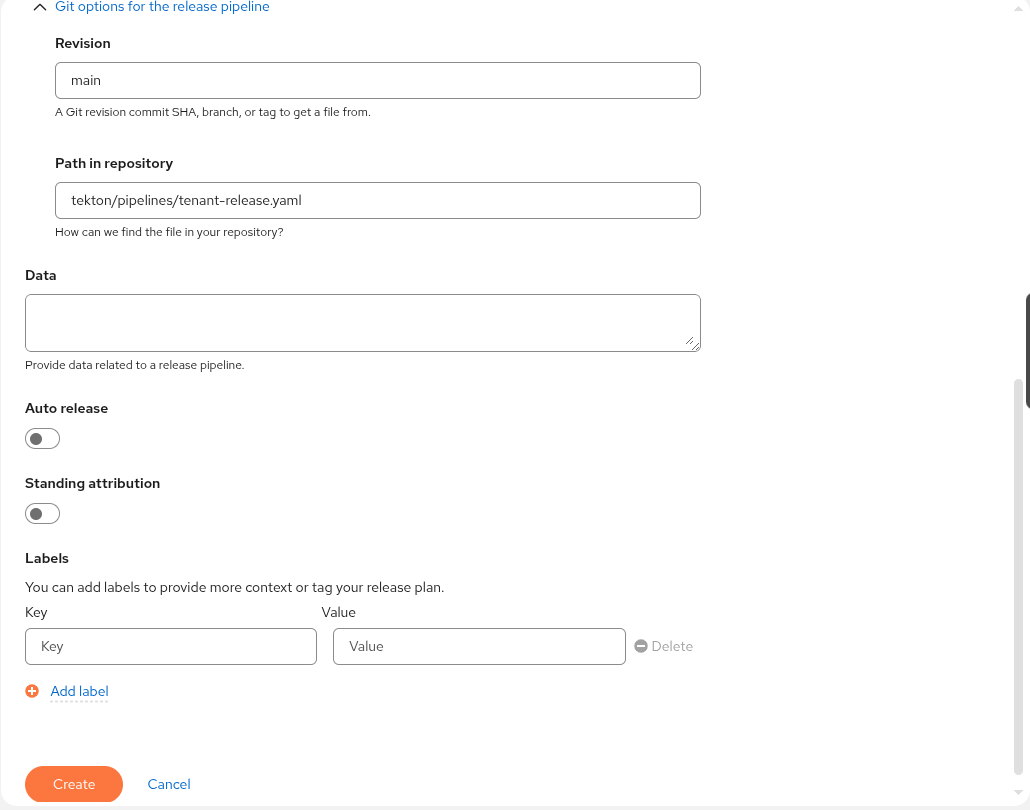Open the Git options for the release pipeline link

[162, 7]
